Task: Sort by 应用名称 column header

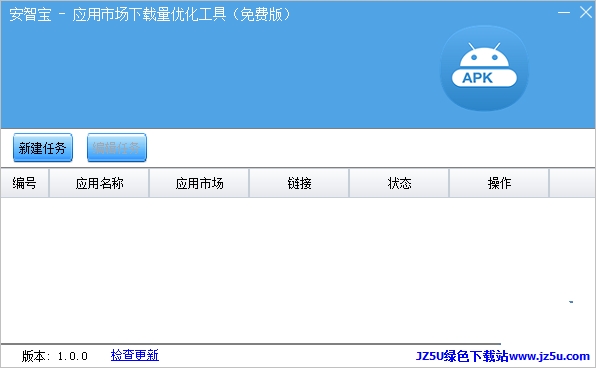Action: [99, 183]
